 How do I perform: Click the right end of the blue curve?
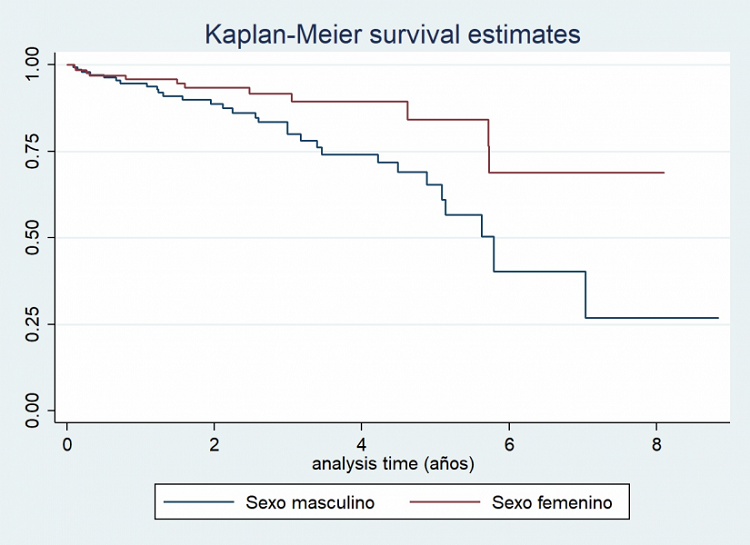(717, 318)
